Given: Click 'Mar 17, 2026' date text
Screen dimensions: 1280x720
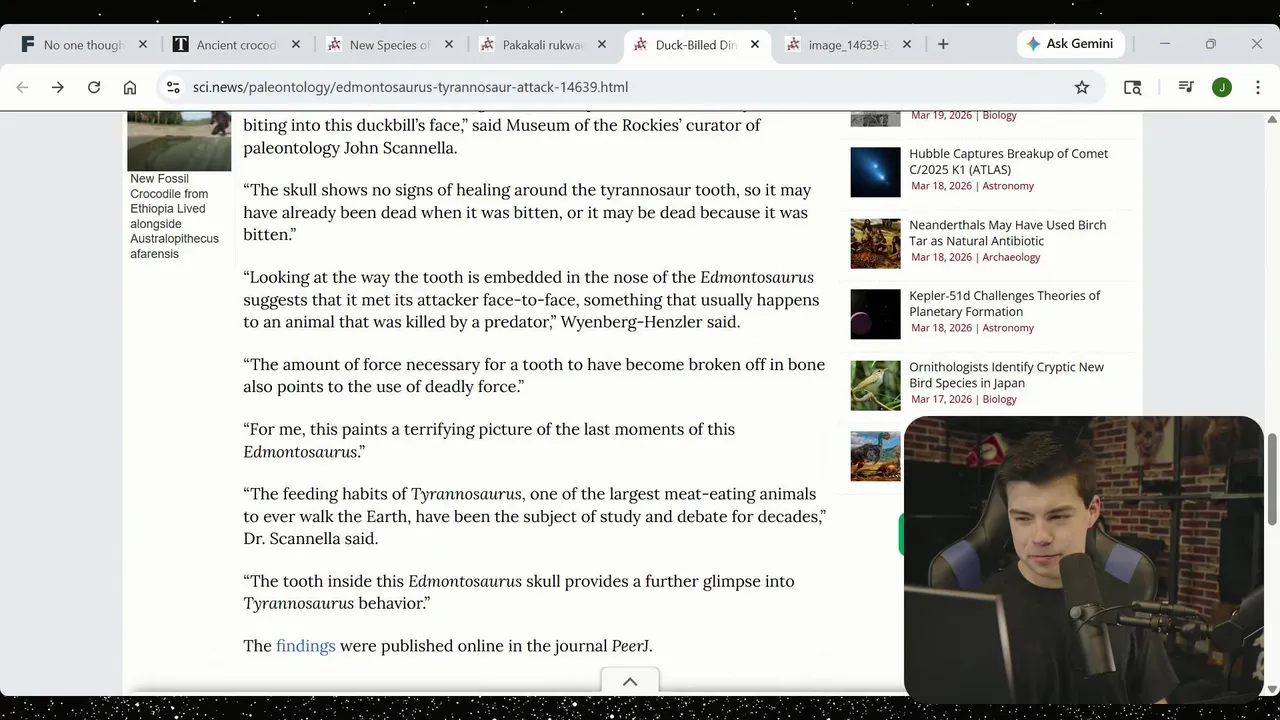Looking at the screenshot, I should 941,399.
